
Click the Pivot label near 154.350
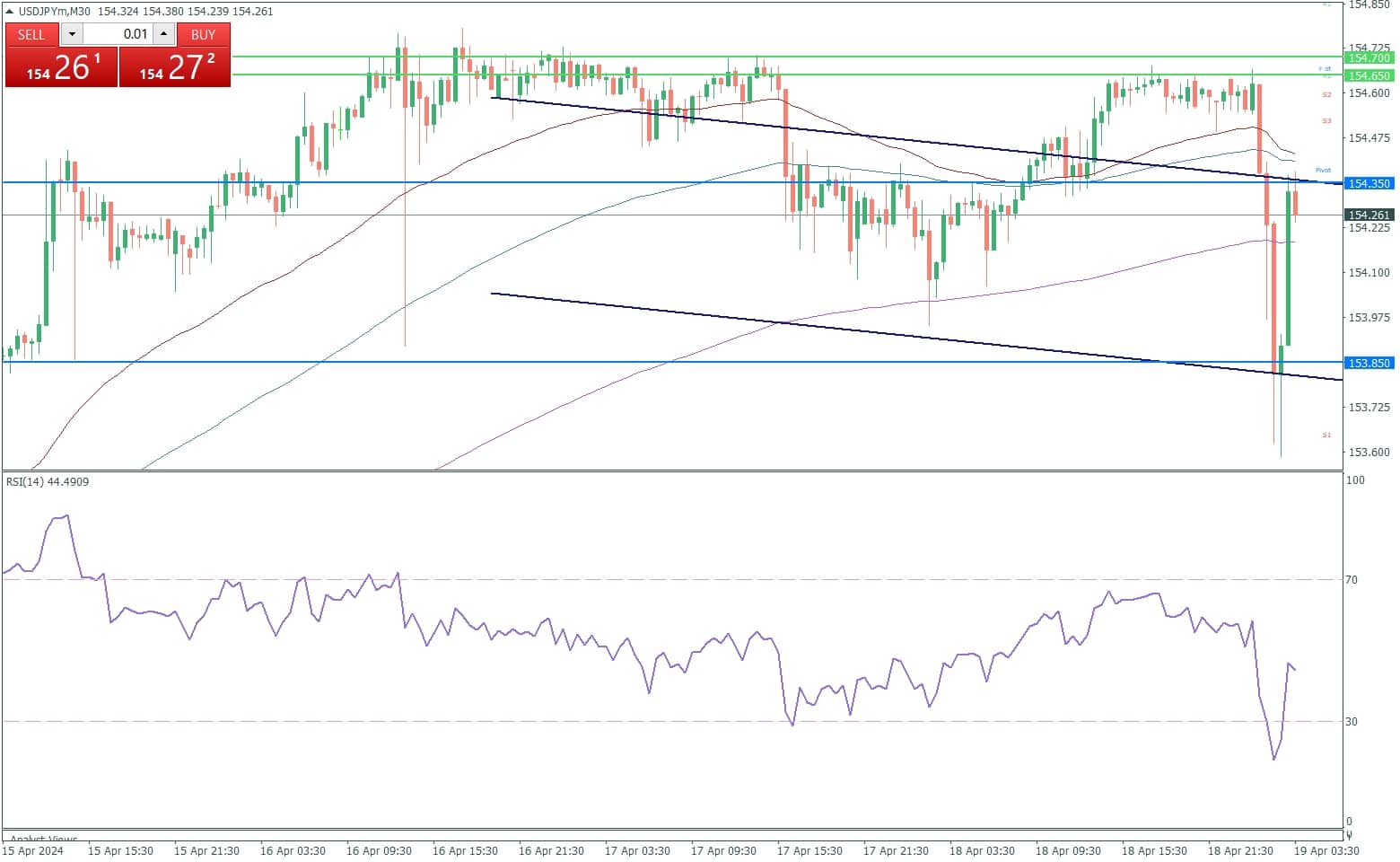(x=1323, y=170)
